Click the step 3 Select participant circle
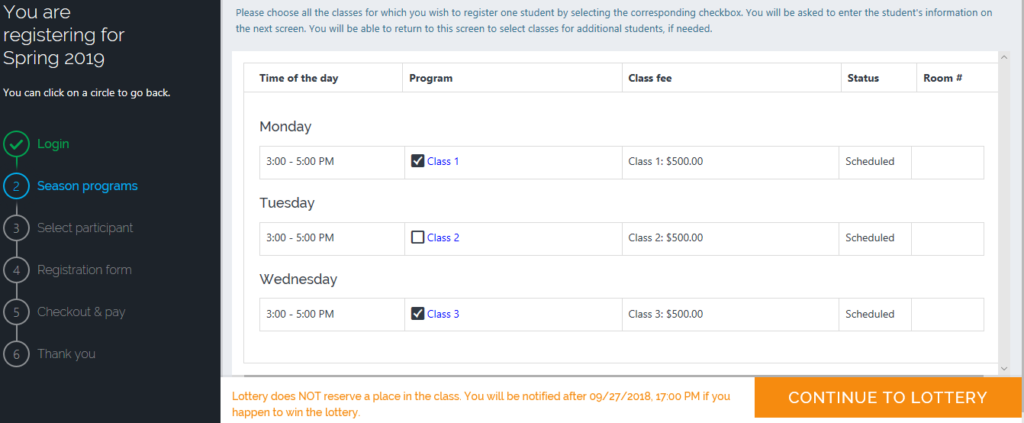 [x=16, y=228]
